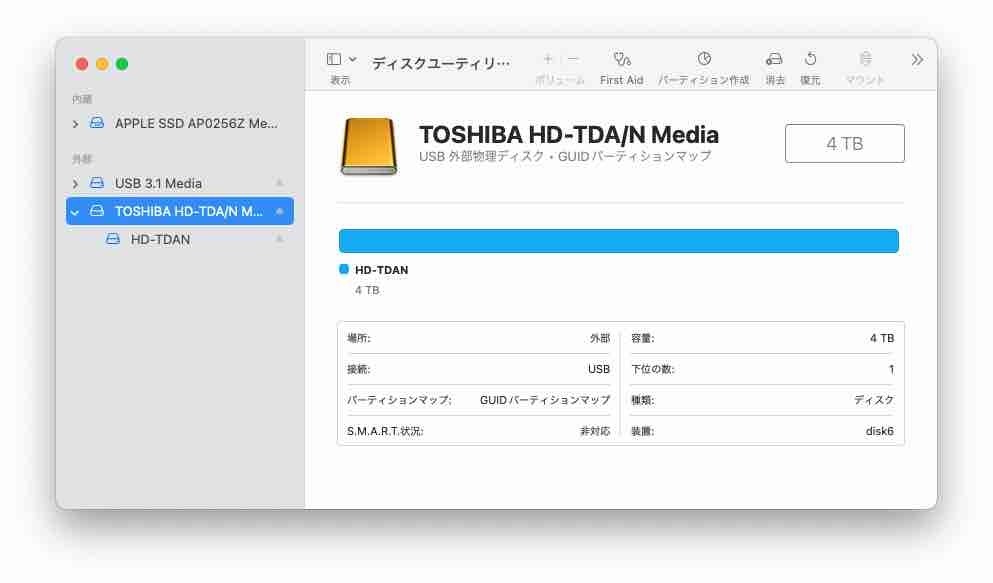Image resolution: width=993 pixels, height=583 pixels.
Task: Click the TOSHIBA HD-TDA/N Media heading
Action: pyautogui.click(x=569, y=135)
